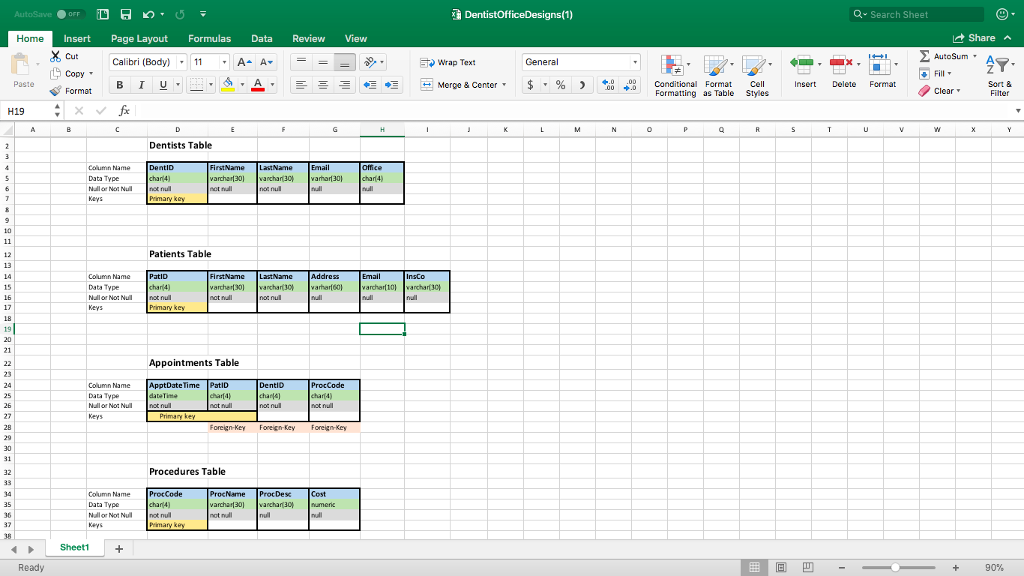
Task: Open Conditional Formatting options
Action: point(675,73)
